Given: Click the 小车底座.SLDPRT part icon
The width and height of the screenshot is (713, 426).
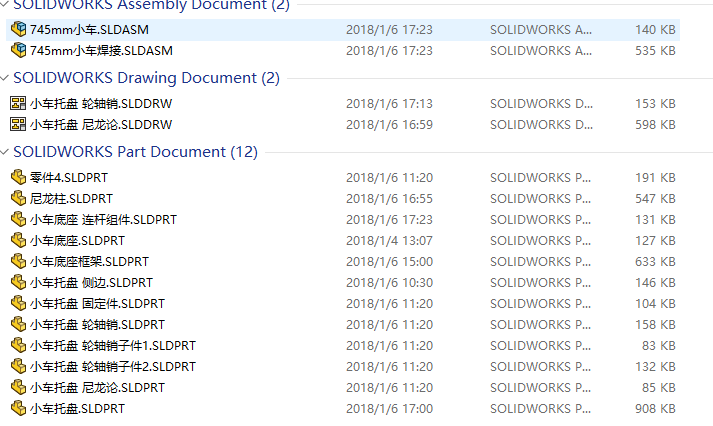Looking at the screenshot, I should click(18, 240).
